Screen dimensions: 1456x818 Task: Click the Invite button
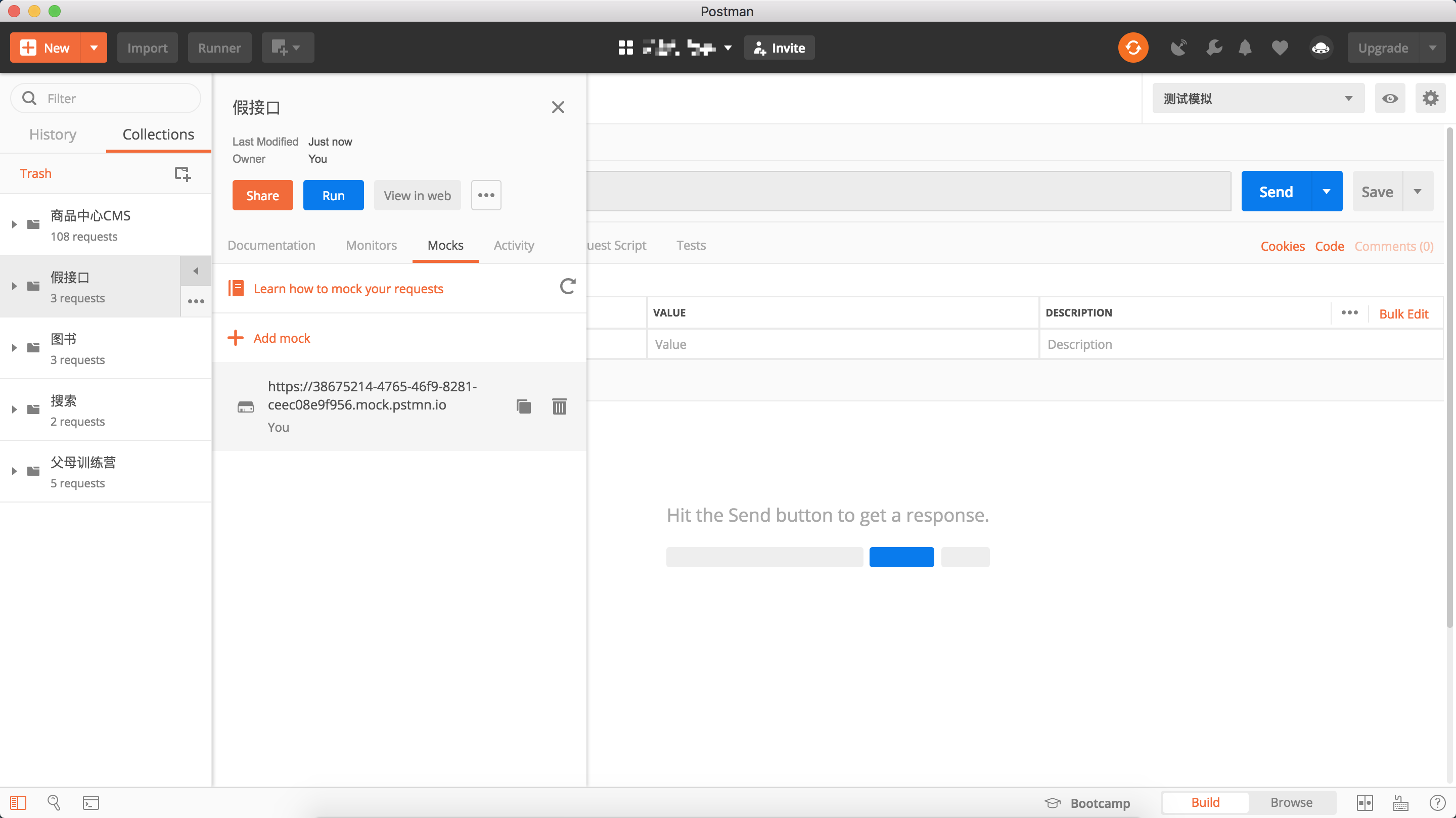(x=779, y=48)
